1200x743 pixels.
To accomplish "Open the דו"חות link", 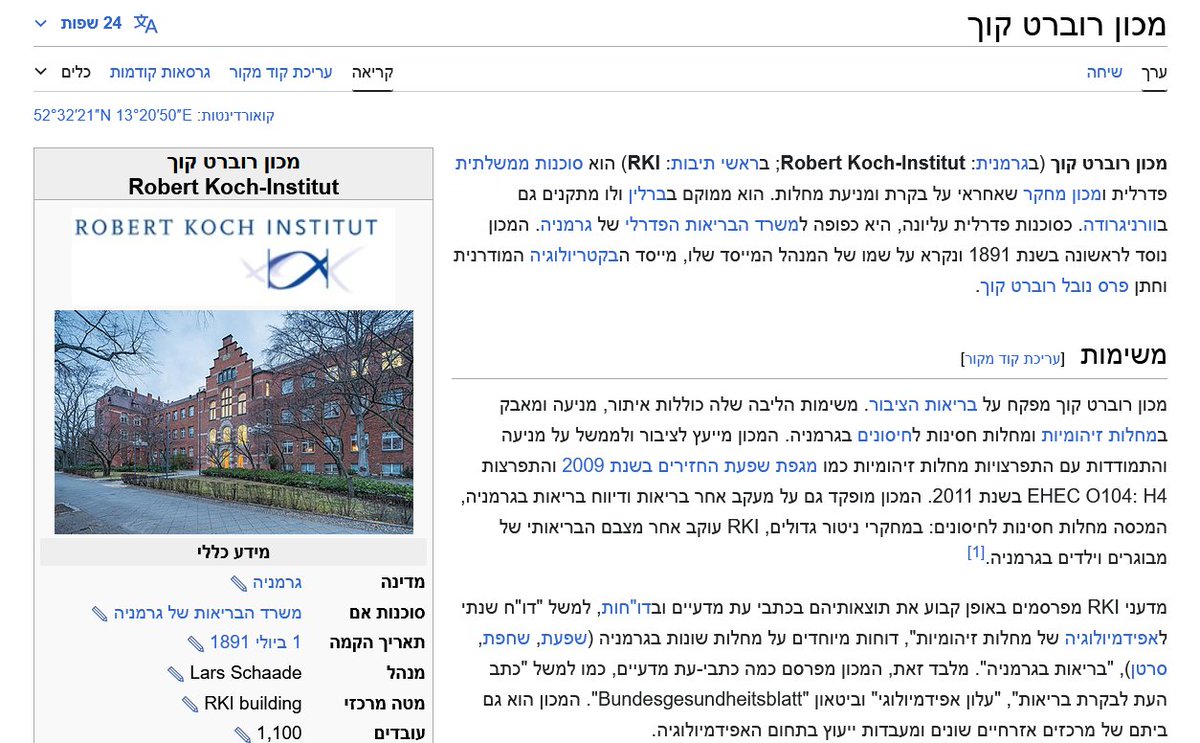I will click(626, 608).
